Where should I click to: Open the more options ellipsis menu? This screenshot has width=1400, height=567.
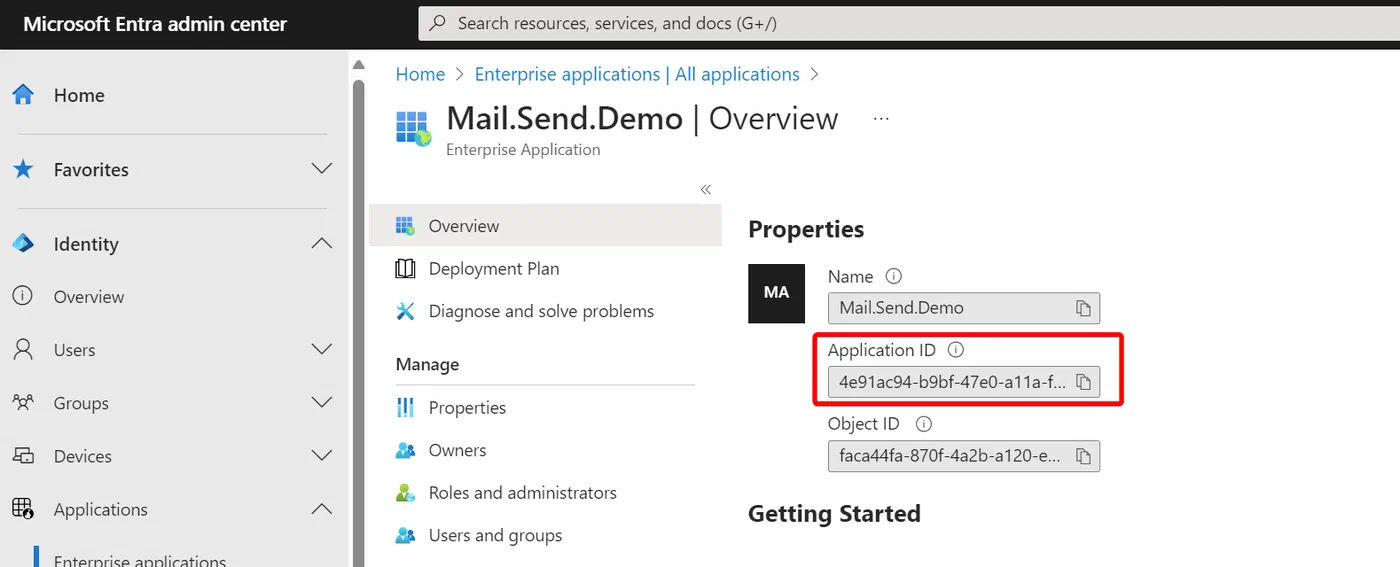tap(881, 118)
